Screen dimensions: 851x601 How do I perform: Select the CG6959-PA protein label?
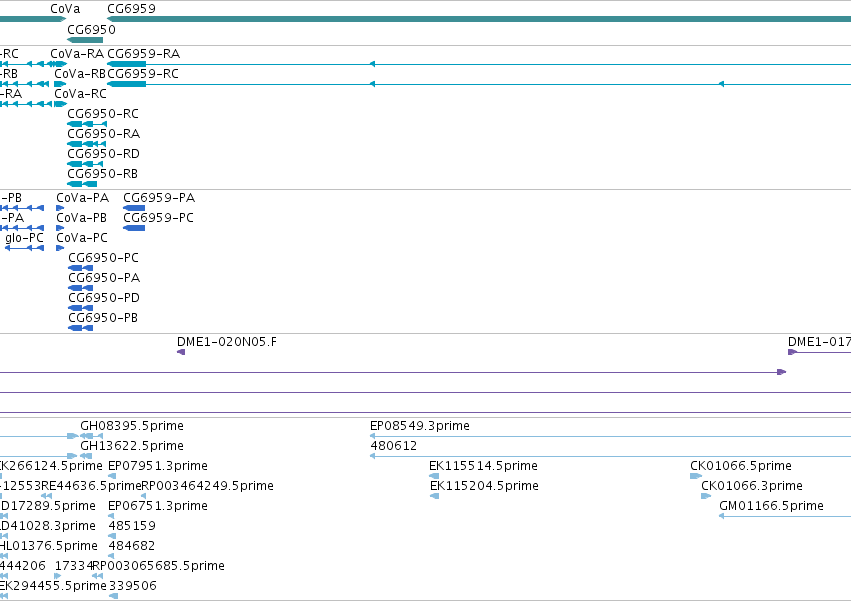pyautogui.click(x=159, y=198)
